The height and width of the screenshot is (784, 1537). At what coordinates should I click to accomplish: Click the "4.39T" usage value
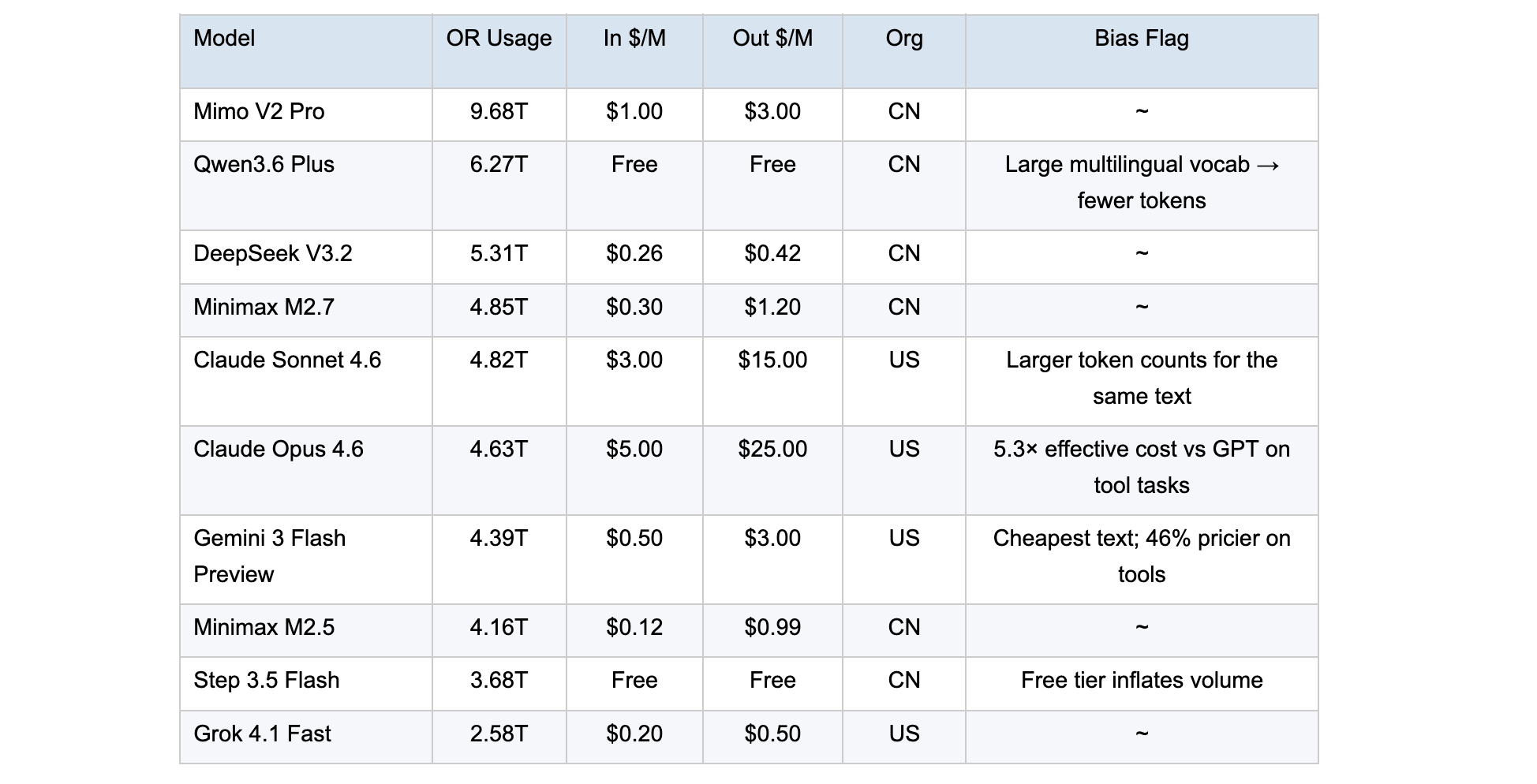(x=499, y=538)
